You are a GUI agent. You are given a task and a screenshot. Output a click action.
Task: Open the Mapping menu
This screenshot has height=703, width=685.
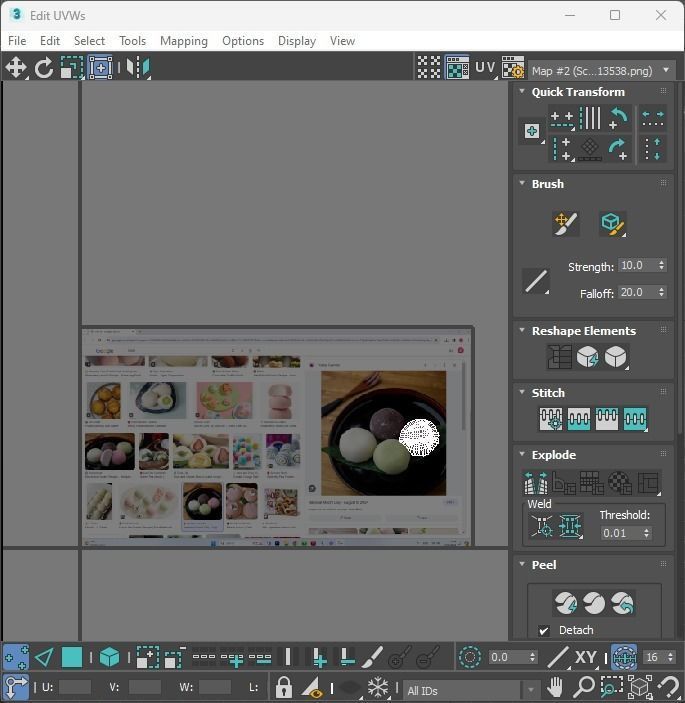coord(184,41)
